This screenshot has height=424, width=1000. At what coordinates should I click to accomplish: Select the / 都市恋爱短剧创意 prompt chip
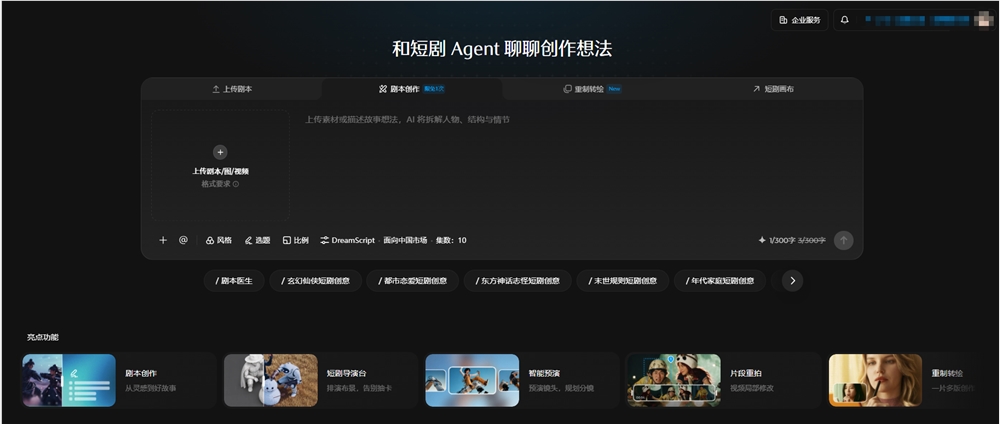click(413, 281)
